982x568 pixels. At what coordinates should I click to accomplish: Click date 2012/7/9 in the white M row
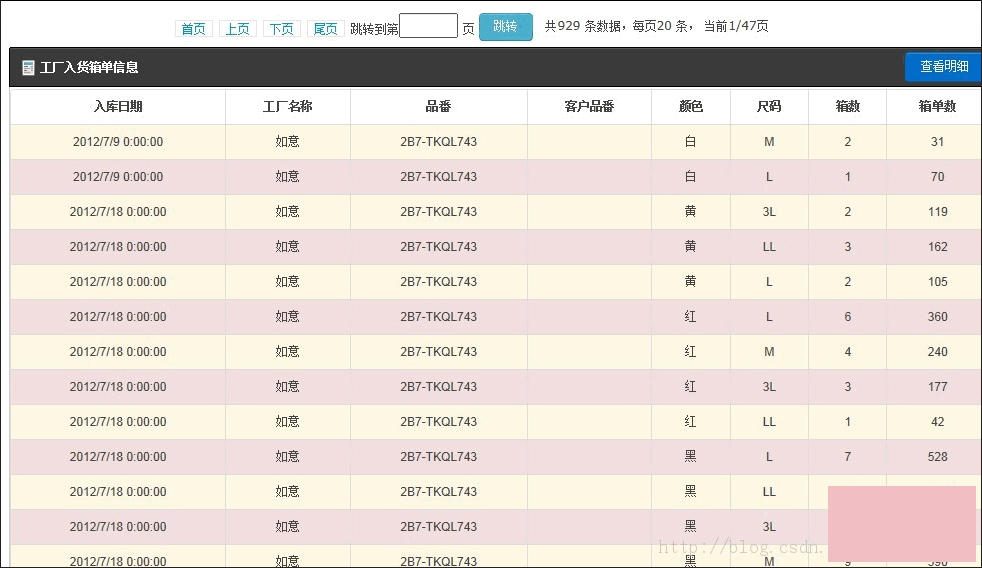click(x=118, y=142)
